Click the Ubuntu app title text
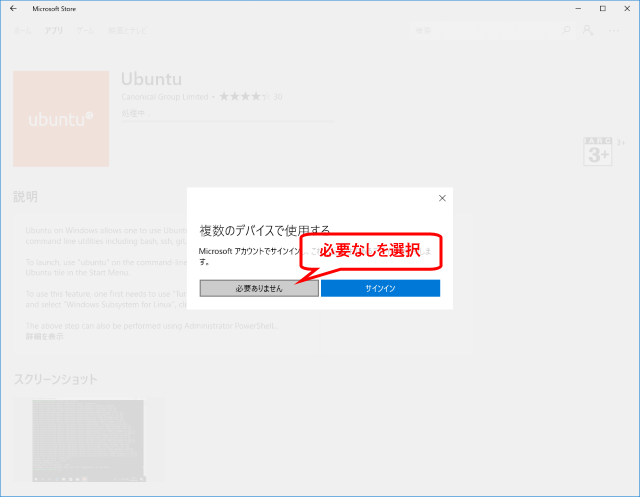Image resolution: width=640 pixels, height=497 pixels. (151, 79)
